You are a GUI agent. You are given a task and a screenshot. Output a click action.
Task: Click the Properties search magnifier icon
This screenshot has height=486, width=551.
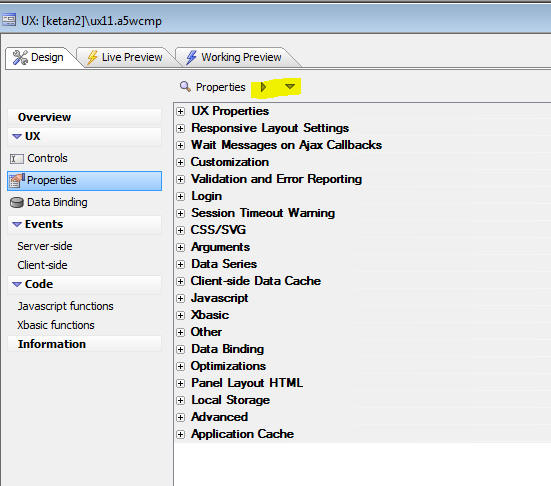[x=185, y=86]
